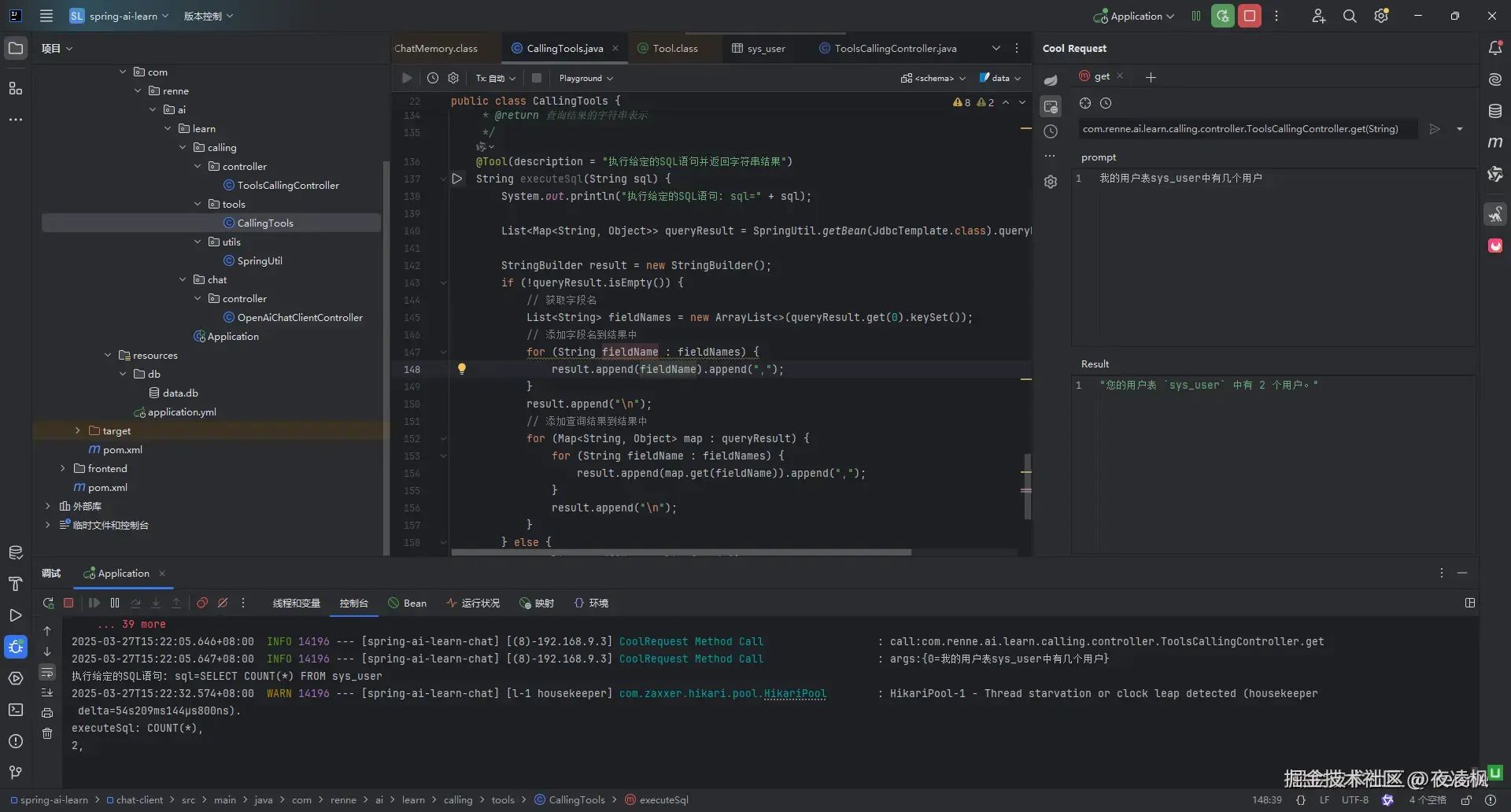Image resolution: width=1511 pixels, height=812 pixels.
Task: Toggle soft-wrap in console output
Action: pos(47,672)
